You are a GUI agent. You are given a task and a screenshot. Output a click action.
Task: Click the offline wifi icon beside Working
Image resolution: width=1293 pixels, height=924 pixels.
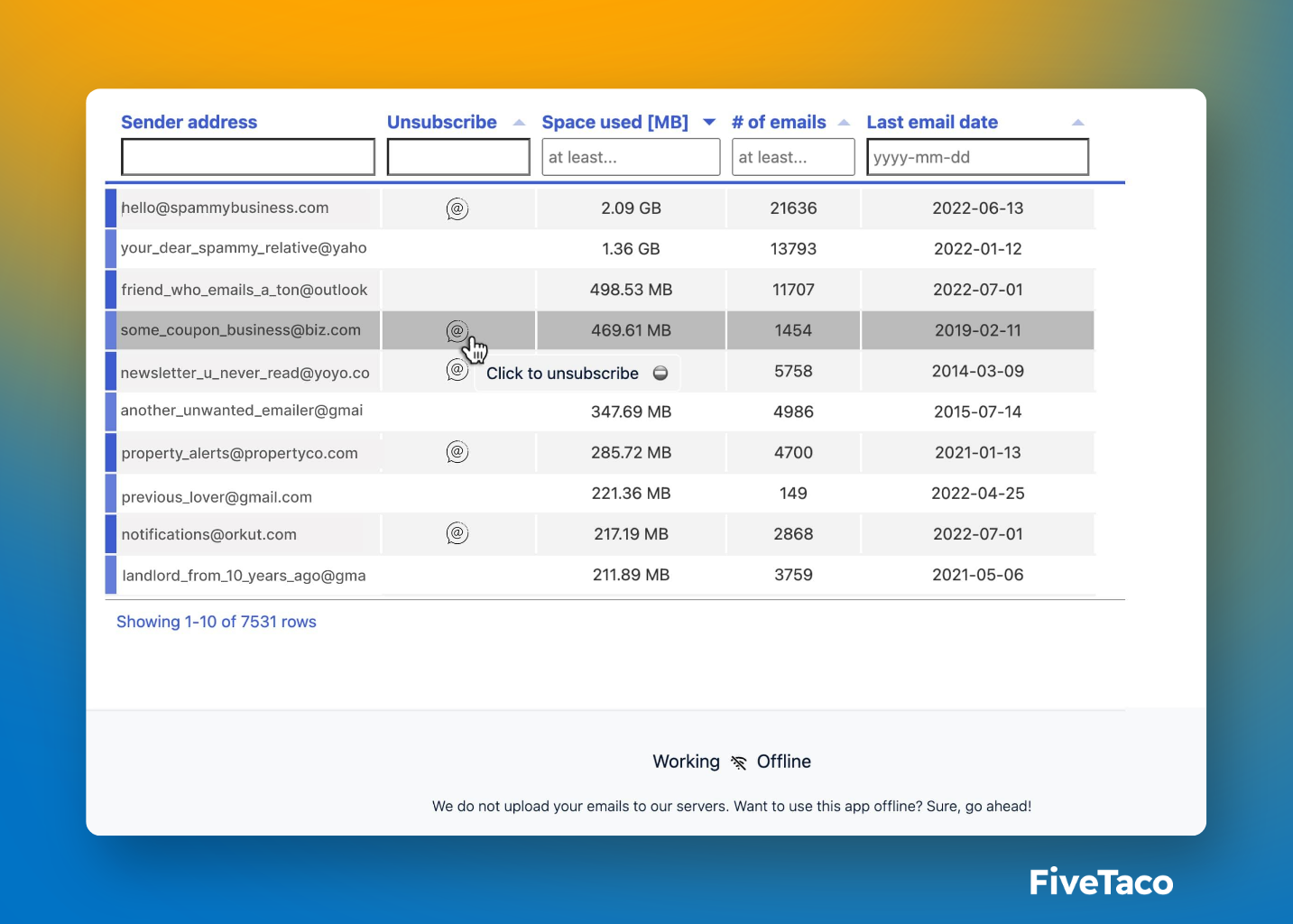coord(739,763)
